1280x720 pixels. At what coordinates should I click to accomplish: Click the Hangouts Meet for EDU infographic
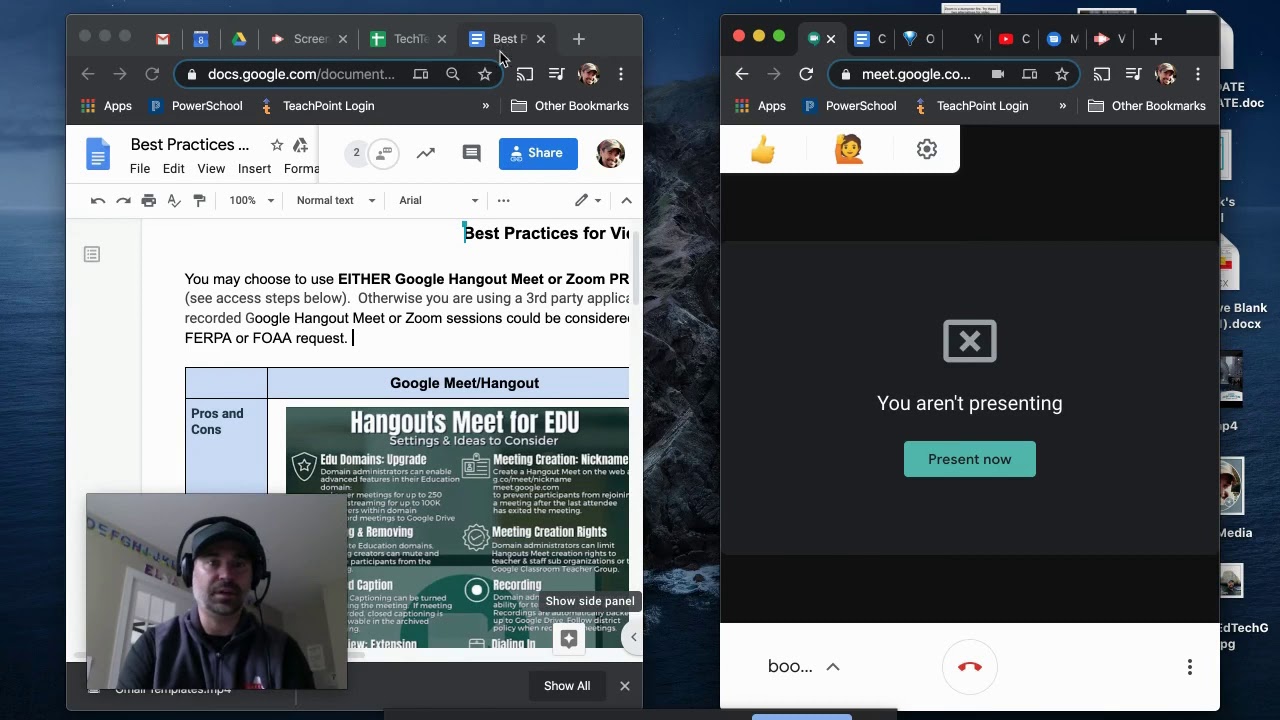coord(457,527)
